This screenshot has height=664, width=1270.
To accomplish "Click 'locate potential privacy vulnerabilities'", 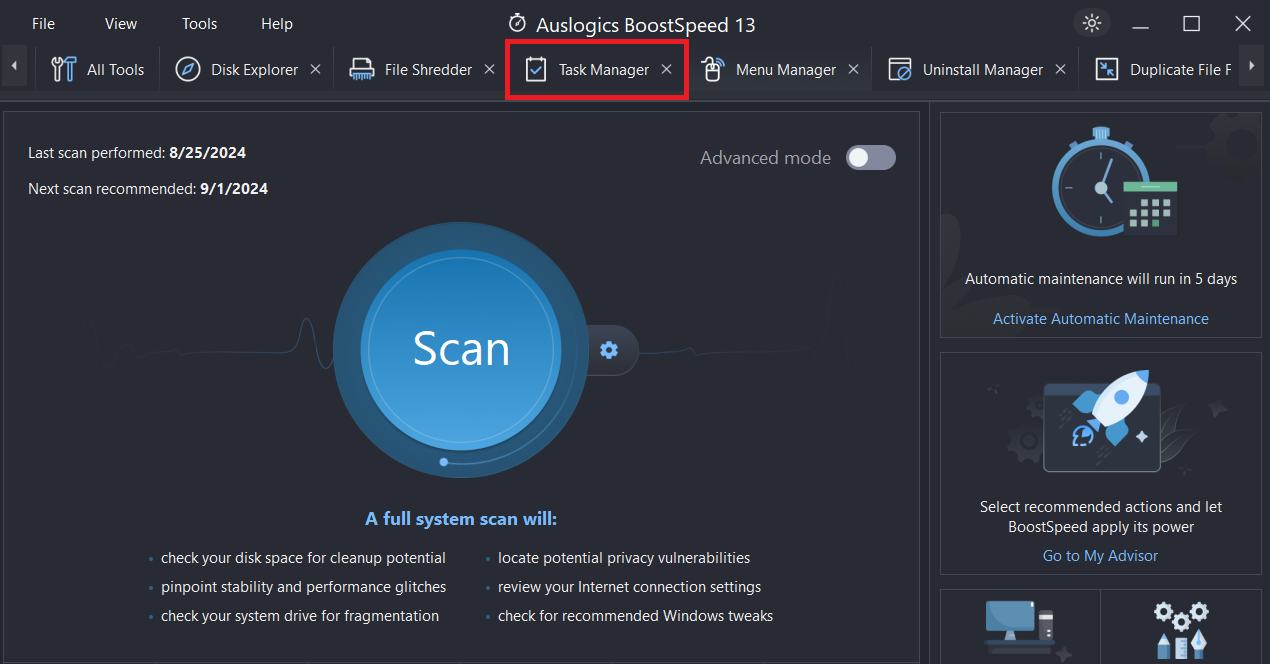I will [x=624, y=558].
